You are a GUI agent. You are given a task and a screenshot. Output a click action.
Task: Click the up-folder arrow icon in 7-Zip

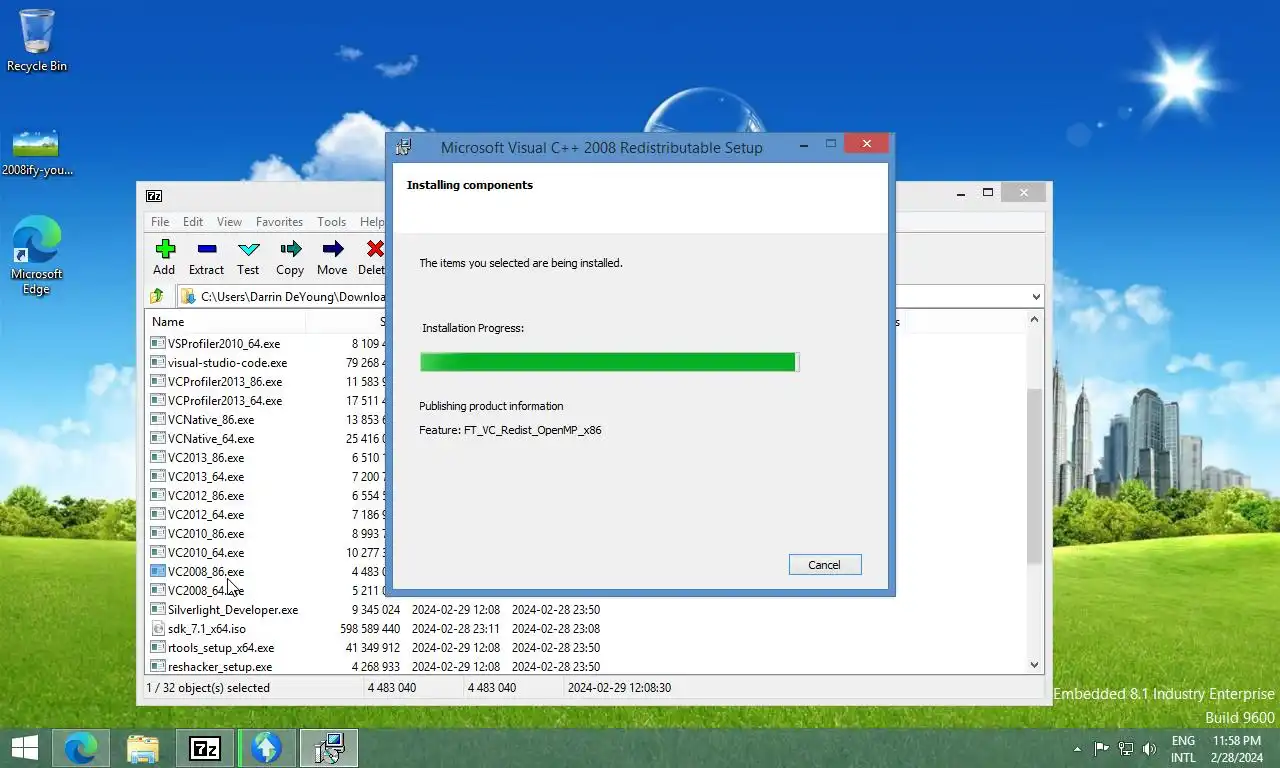[157, 296]
